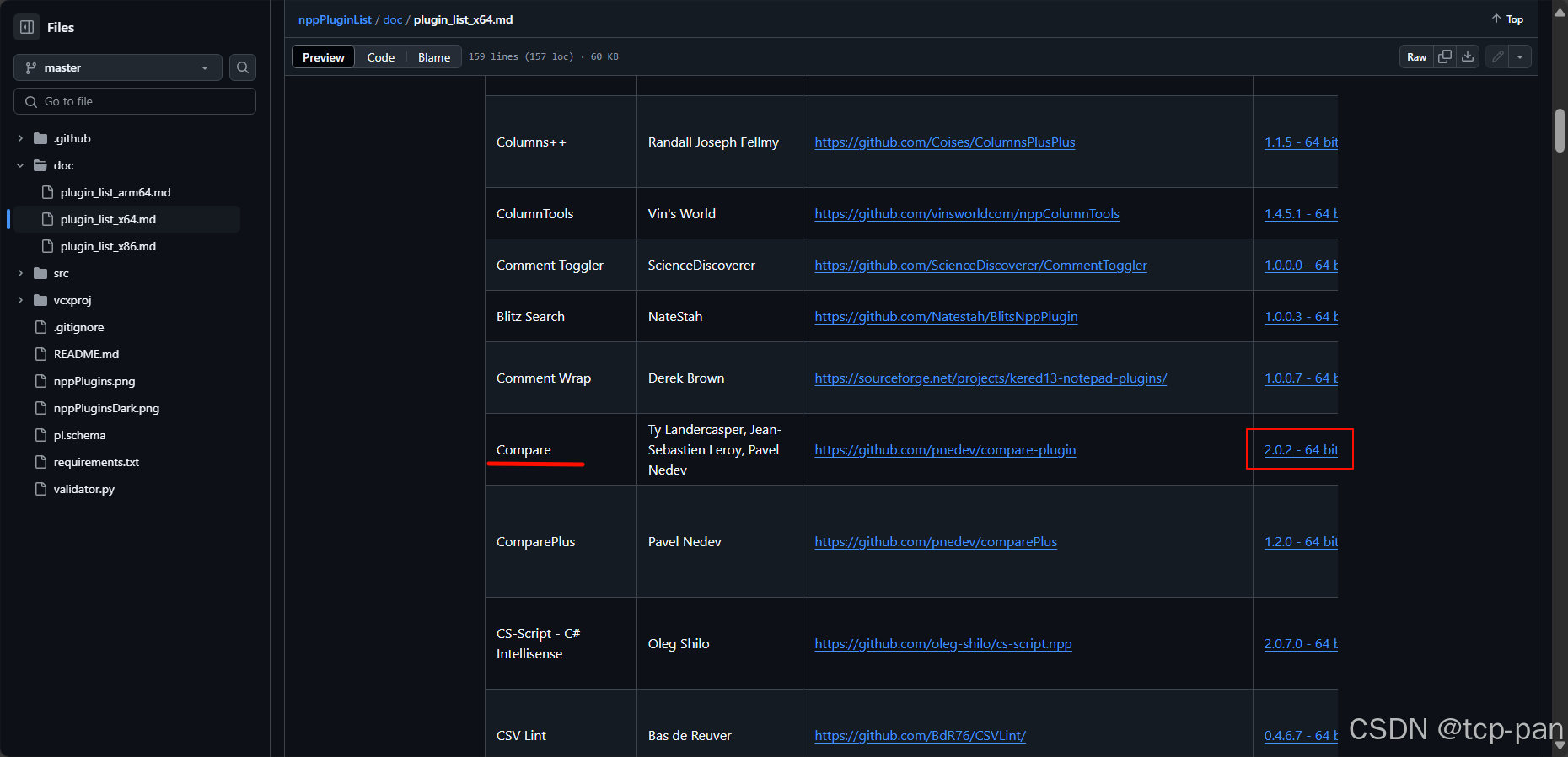Focus the Go to file field
This screenshot has height=757, width=1568.
click(135, 101)
